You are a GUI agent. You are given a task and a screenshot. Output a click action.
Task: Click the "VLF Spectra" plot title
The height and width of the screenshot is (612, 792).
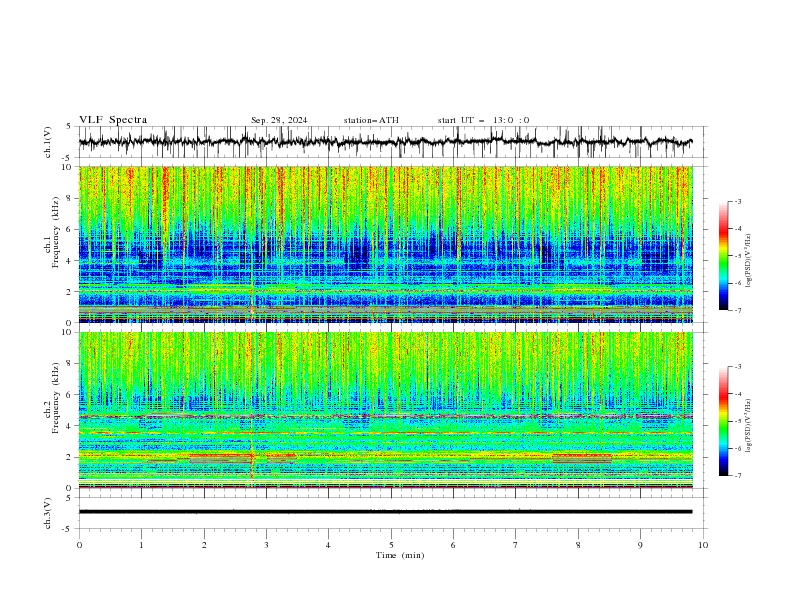pos(113,120)
